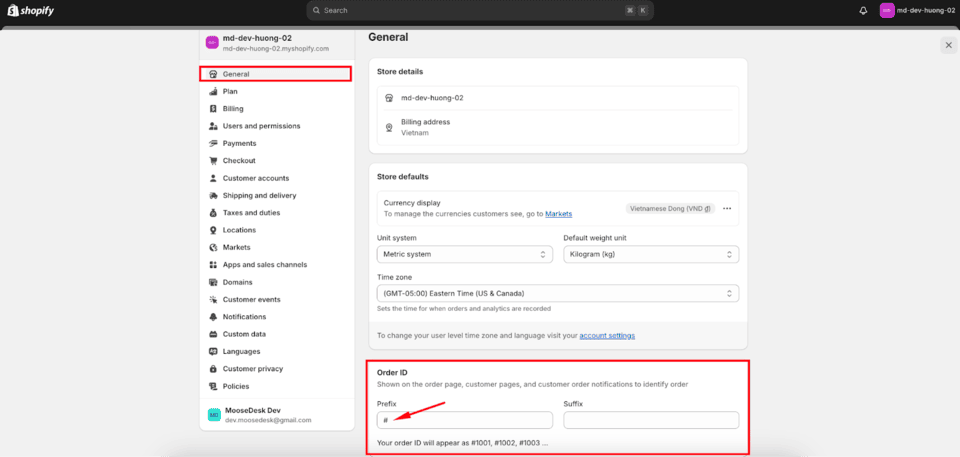Click the md-dev-huong-02 account avatar top right

887,10
